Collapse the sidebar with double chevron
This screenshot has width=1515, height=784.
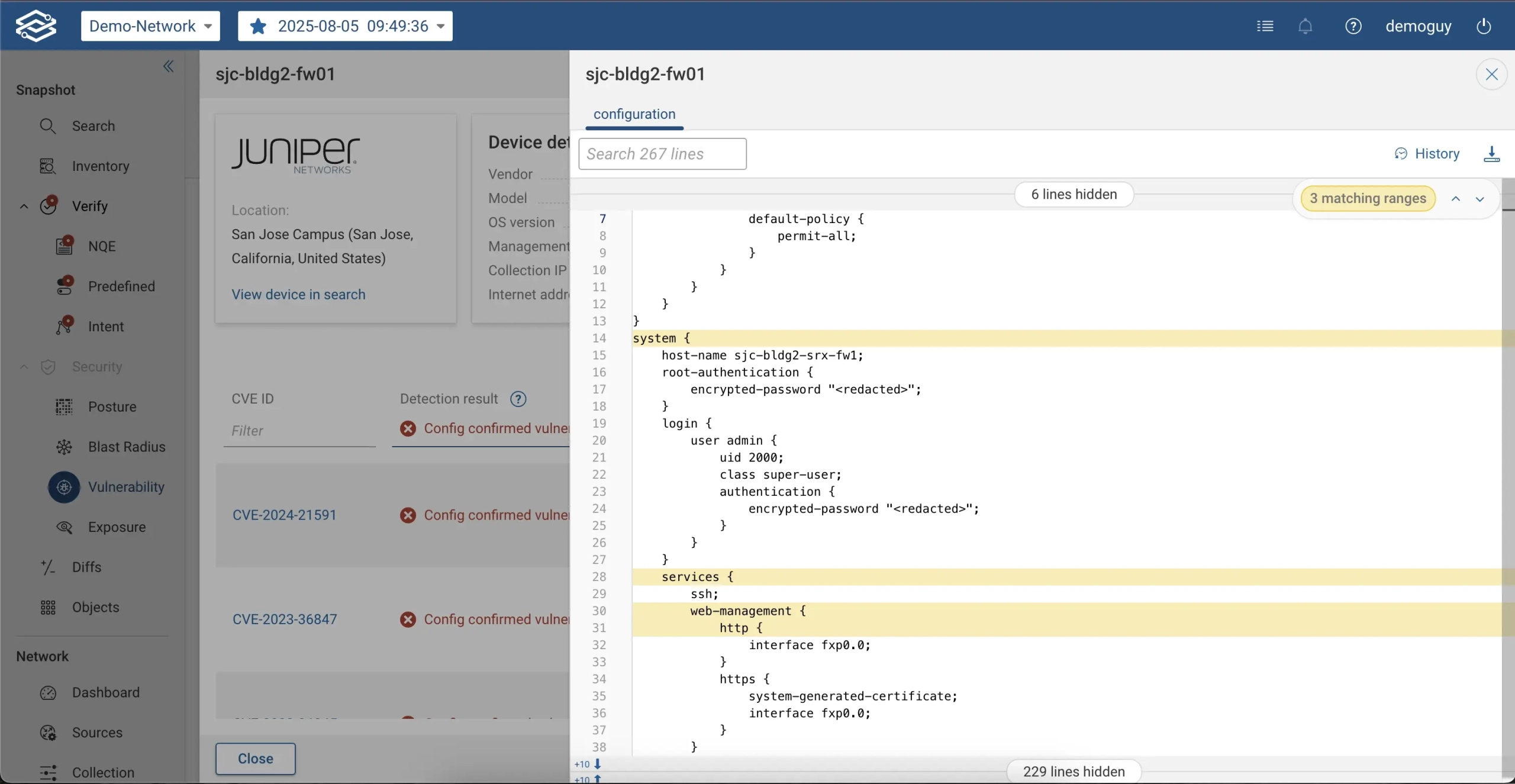pyautogui.click(x=169, y=66)
